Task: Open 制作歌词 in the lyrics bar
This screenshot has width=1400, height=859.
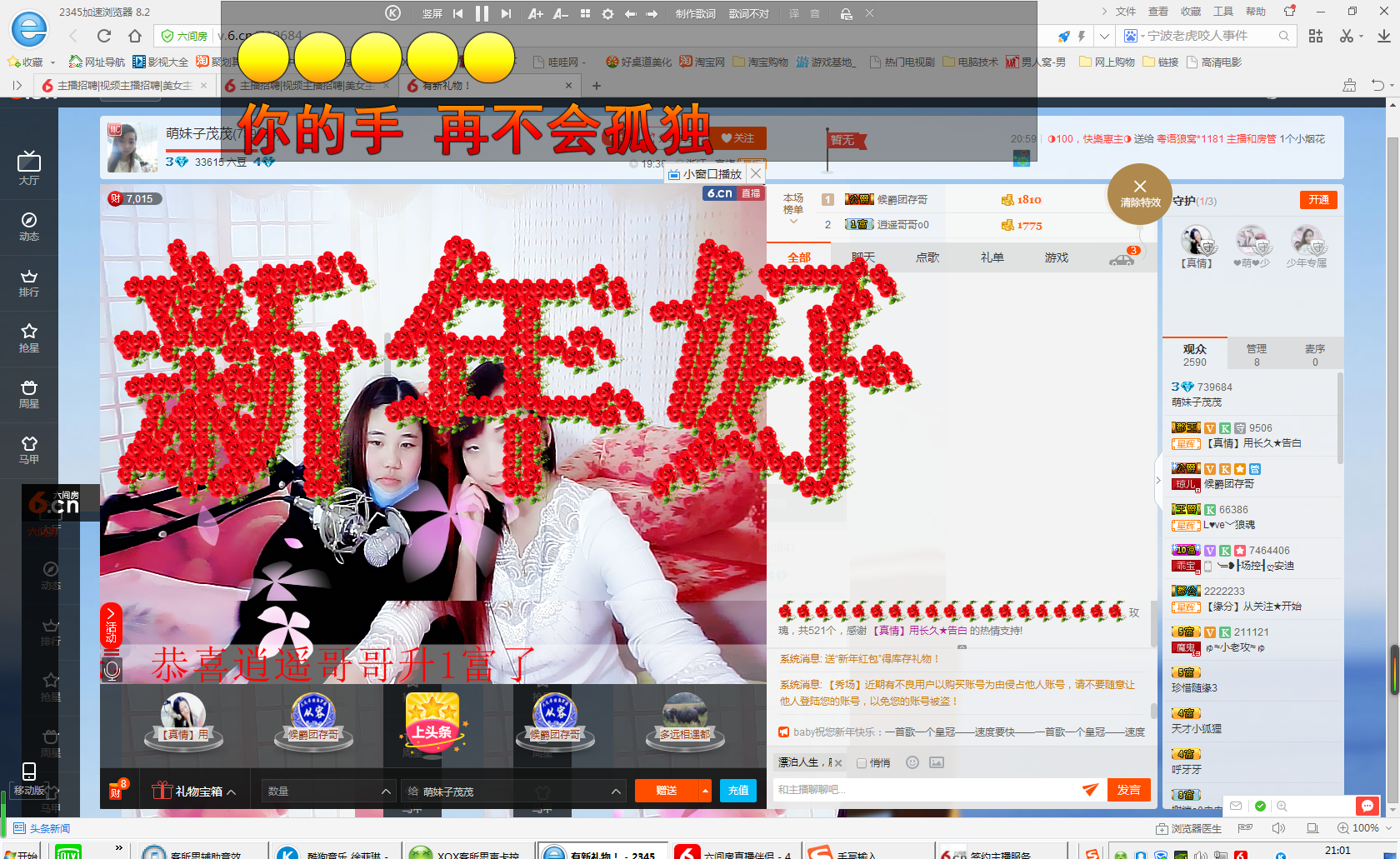Action: 695,13
